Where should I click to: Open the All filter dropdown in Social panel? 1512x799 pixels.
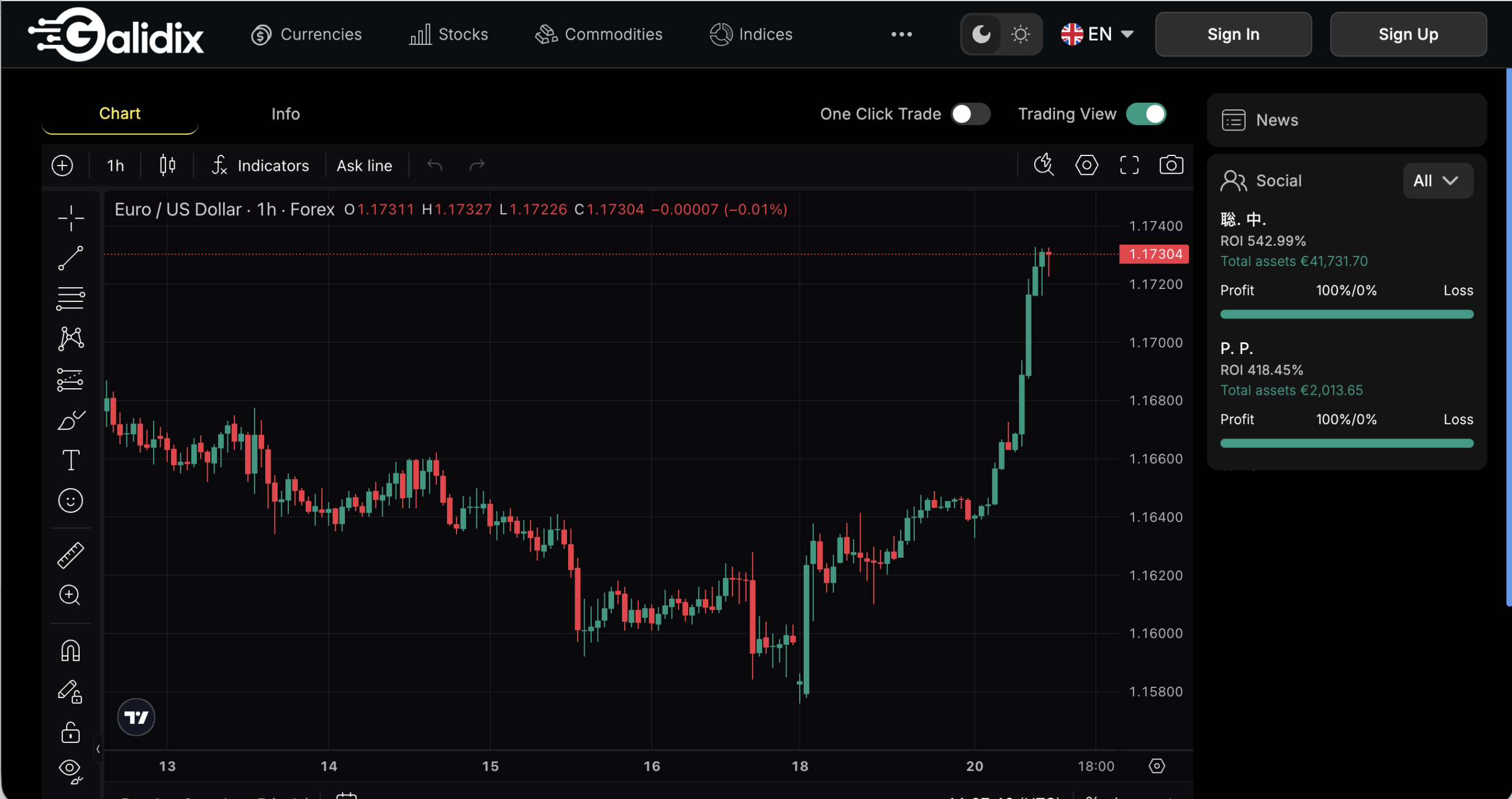click(x=1437, y=181)
